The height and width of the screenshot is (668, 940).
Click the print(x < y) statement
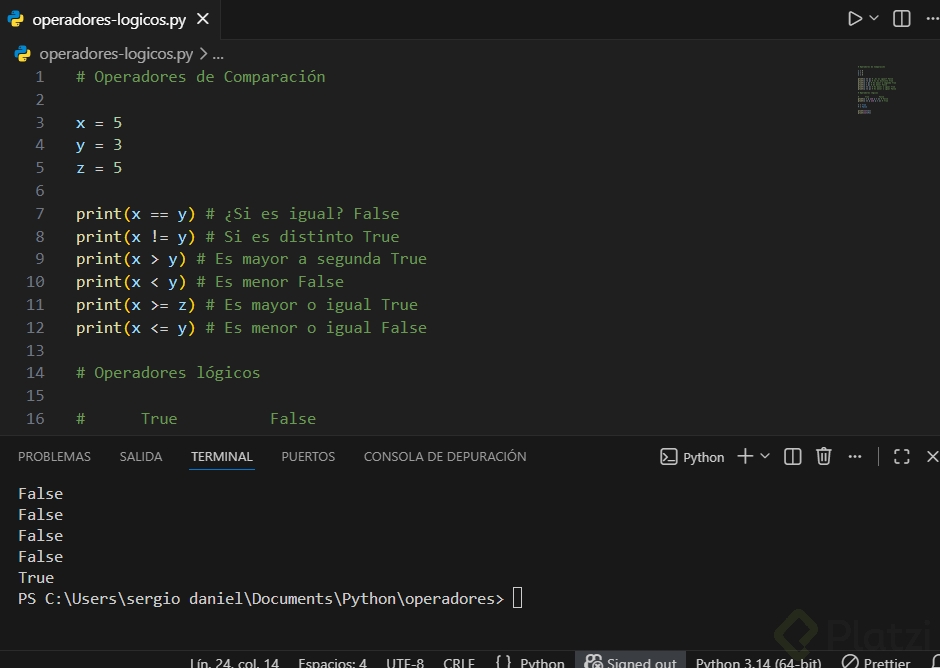[131, 282]
